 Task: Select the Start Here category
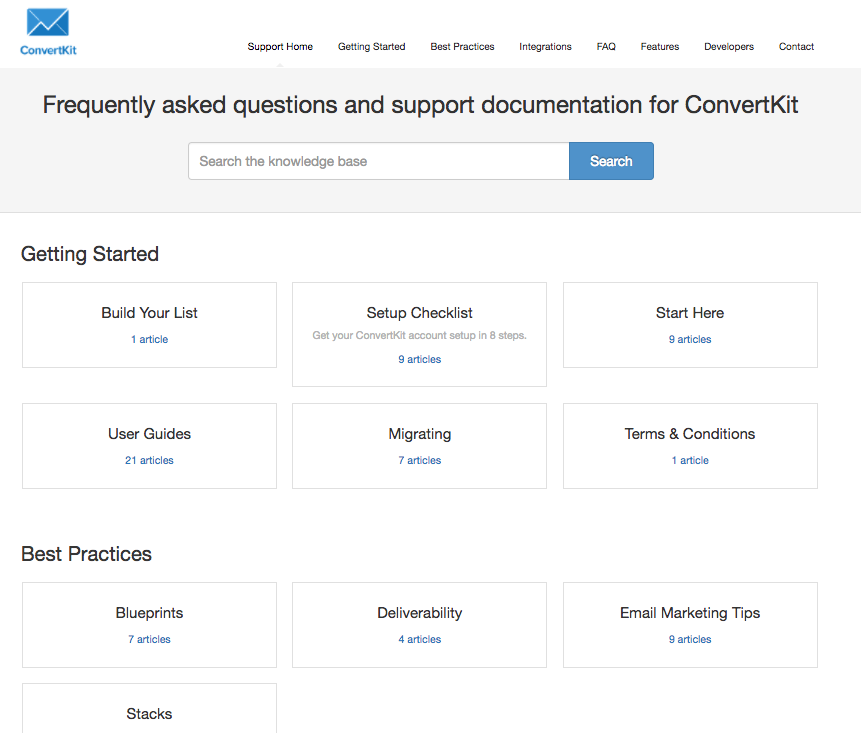(690, 324)
